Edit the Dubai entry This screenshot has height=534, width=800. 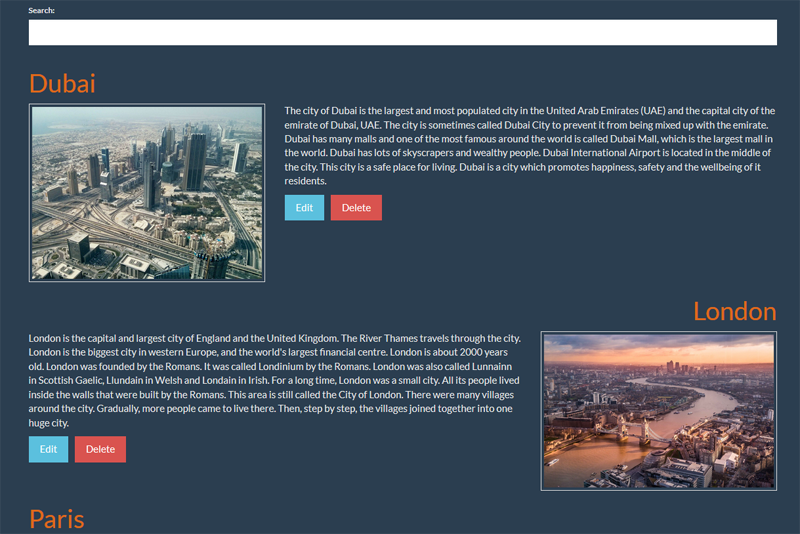304,208
